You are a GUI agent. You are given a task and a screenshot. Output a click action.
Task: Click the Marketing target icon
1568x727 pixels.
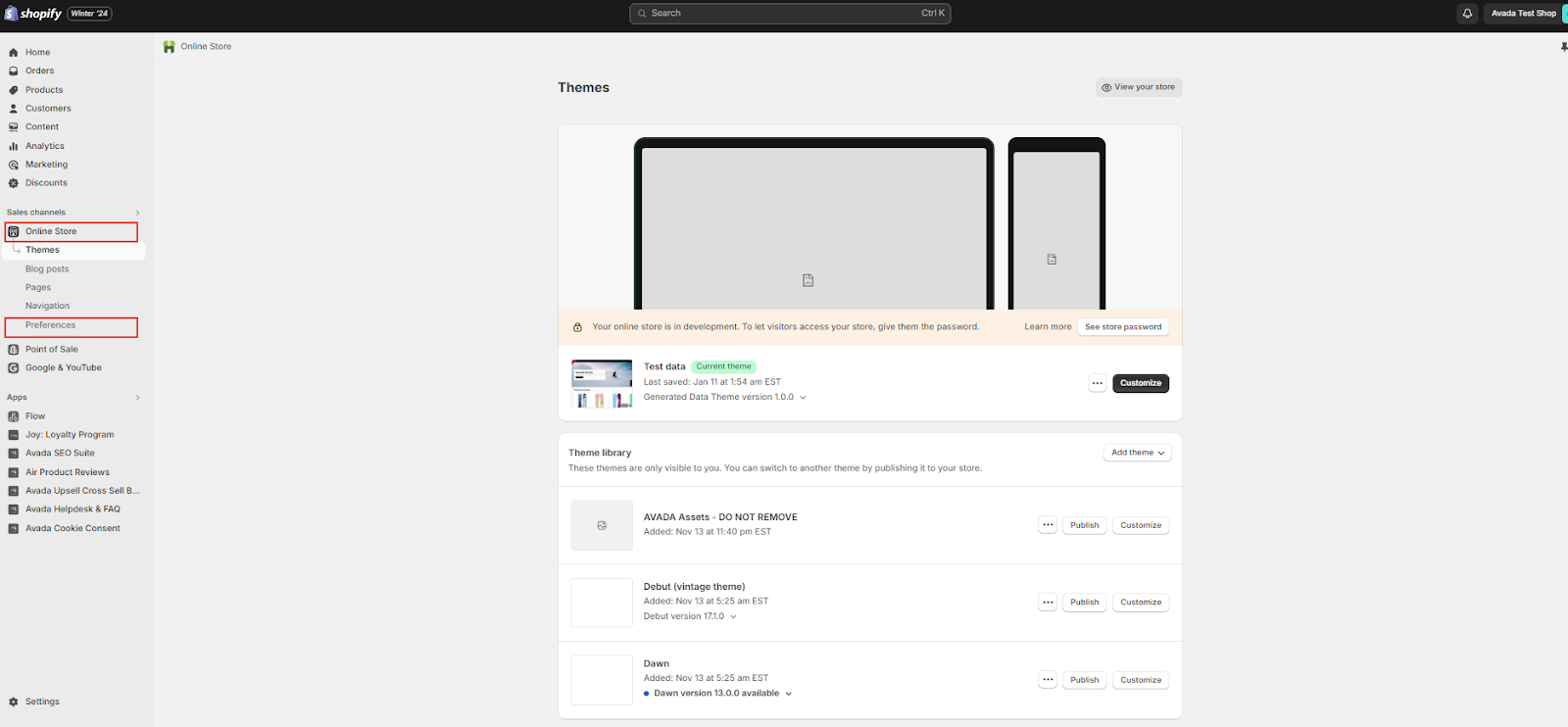tap(14, 165)
